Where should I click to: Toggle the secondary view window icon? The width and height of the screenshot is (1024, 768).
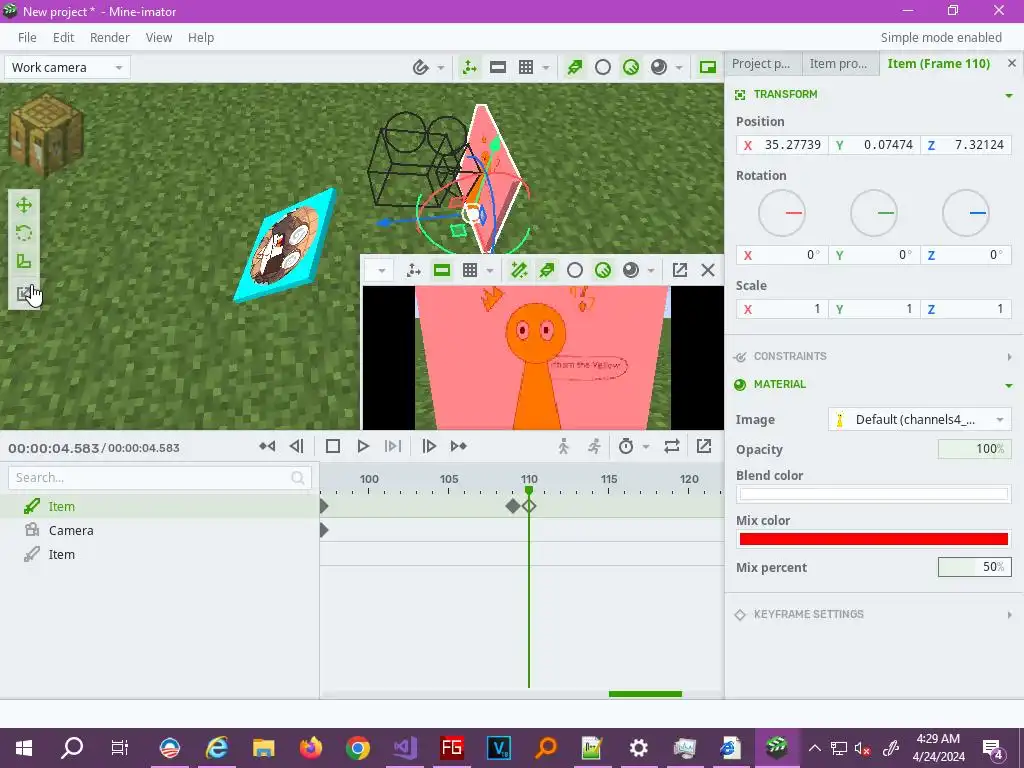click(x=708, y=67)
